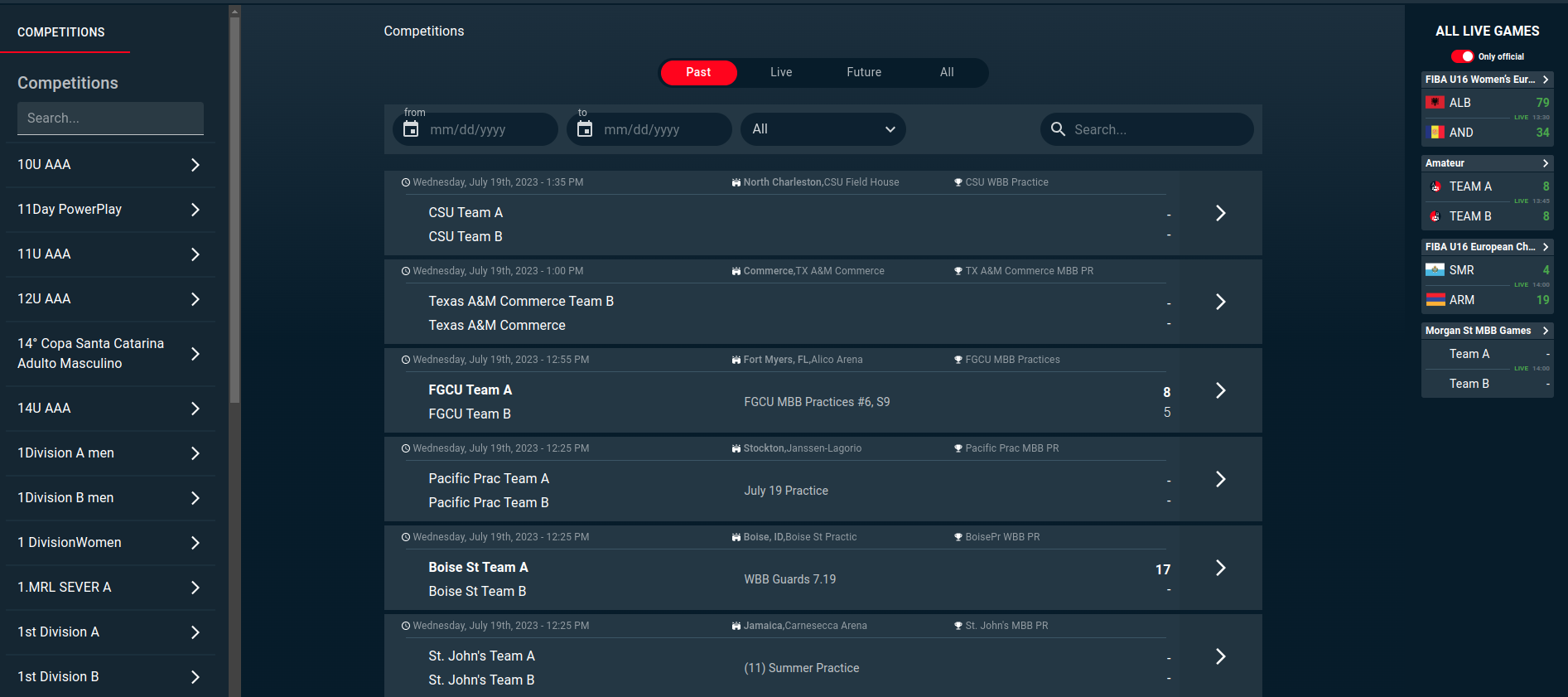The height and width of the screenshot is (697, 1568).
Task: Open FIBA U16 Women's Eur... live section
Action: point(1487,80)
